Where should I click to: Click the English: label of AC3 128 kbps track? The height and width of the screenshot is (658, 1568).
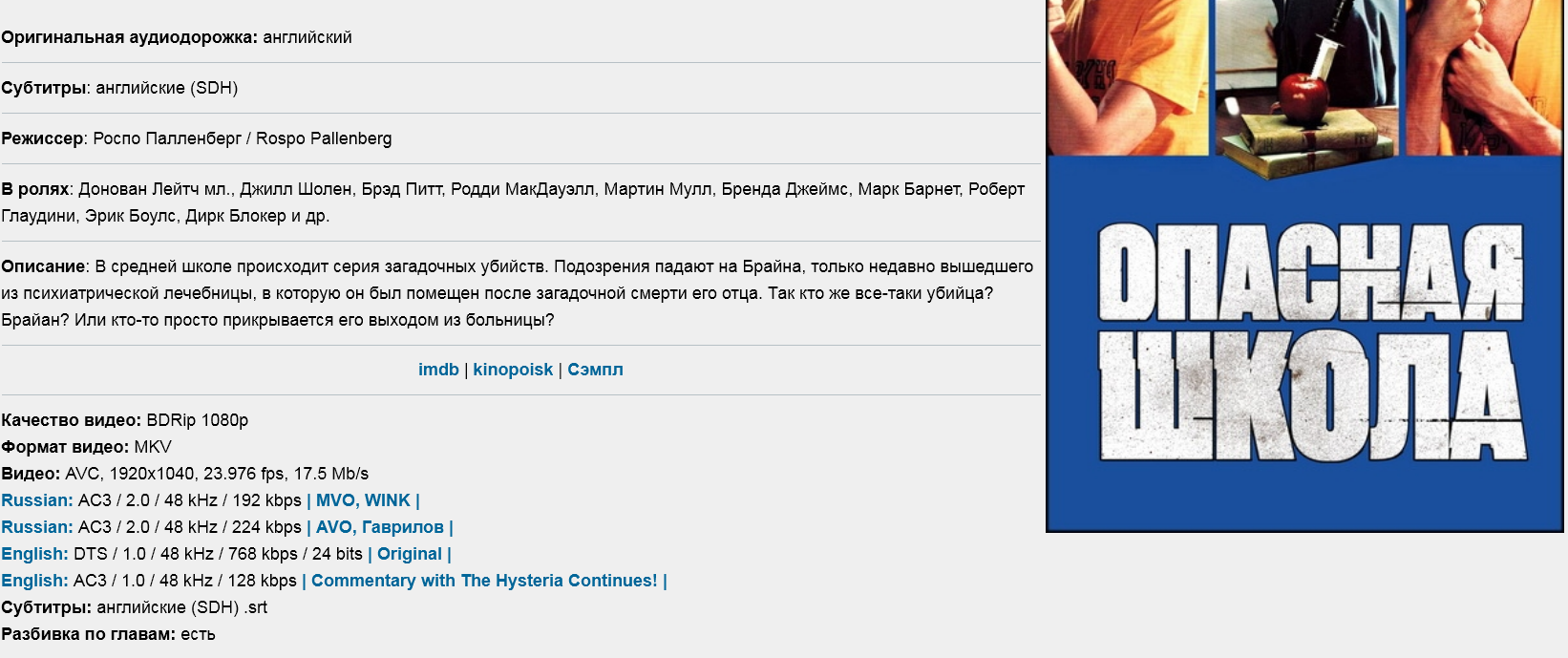pyautogui.click(x=34, y=581)
